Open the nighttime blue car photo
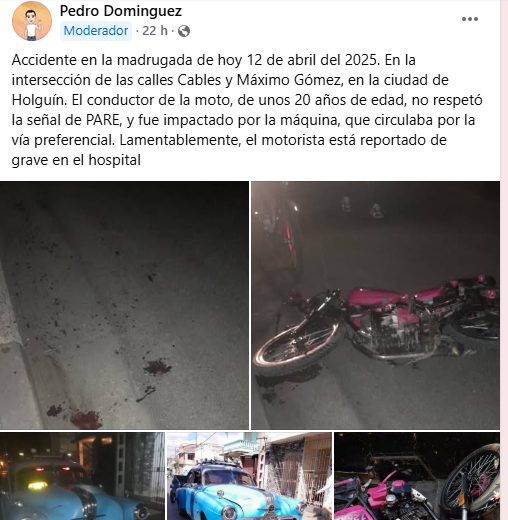Image resolution: width=508 pixels, height=520 pixels. (82, 476)
